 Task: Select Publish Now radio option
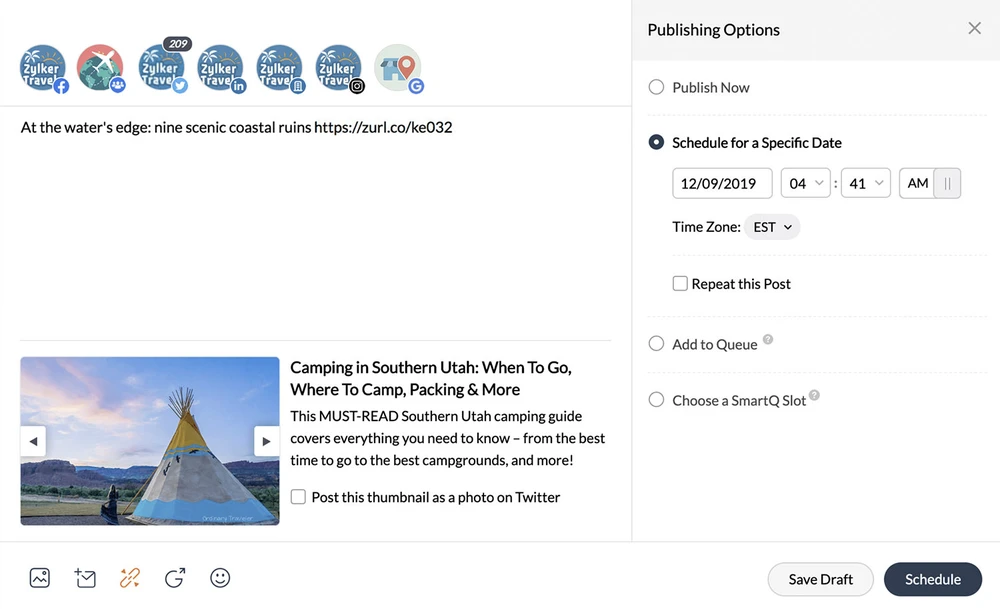click(657, 87)
